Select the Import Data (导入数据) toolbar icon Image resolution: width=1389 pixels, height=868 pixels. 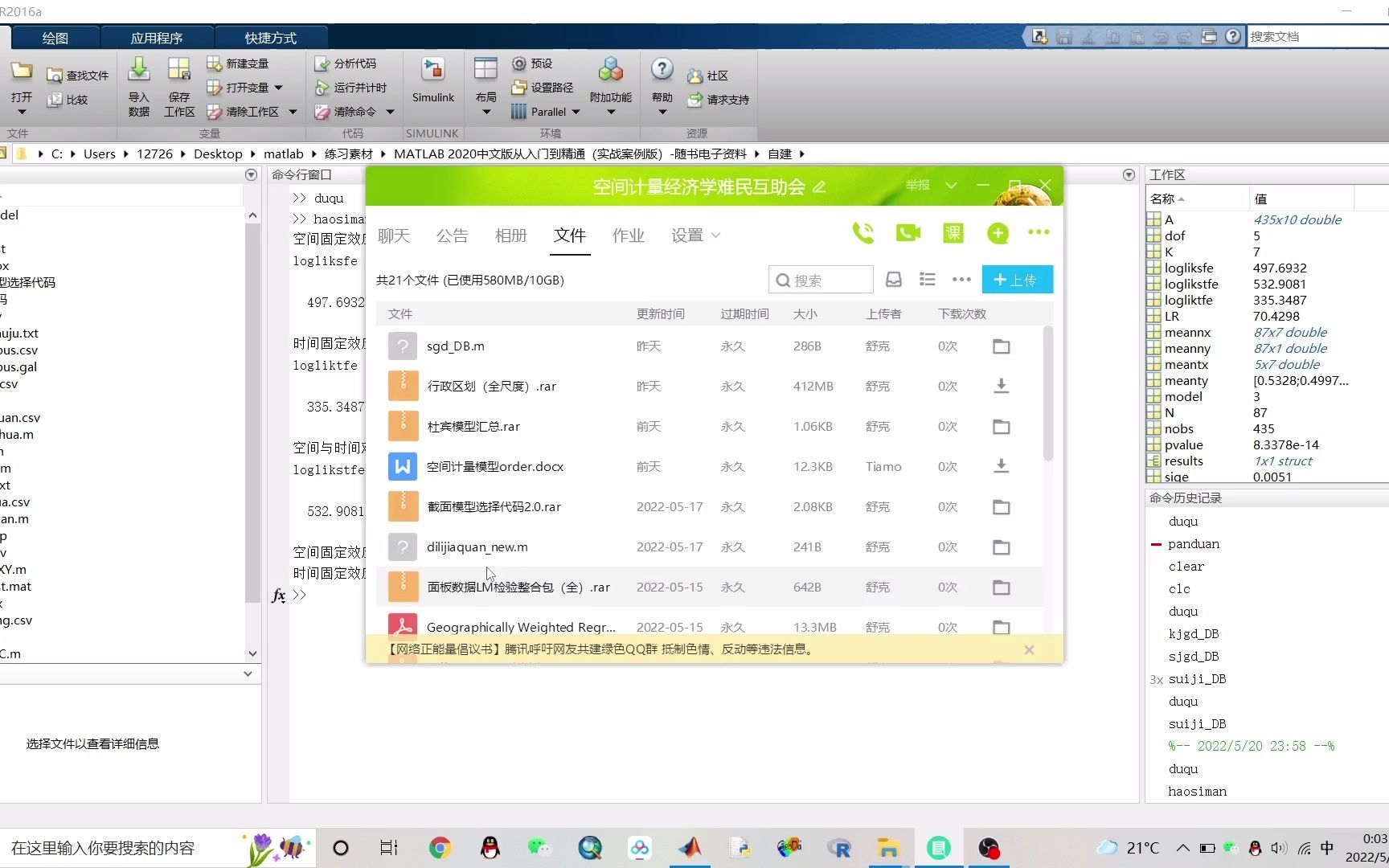(x=138, y=86)
